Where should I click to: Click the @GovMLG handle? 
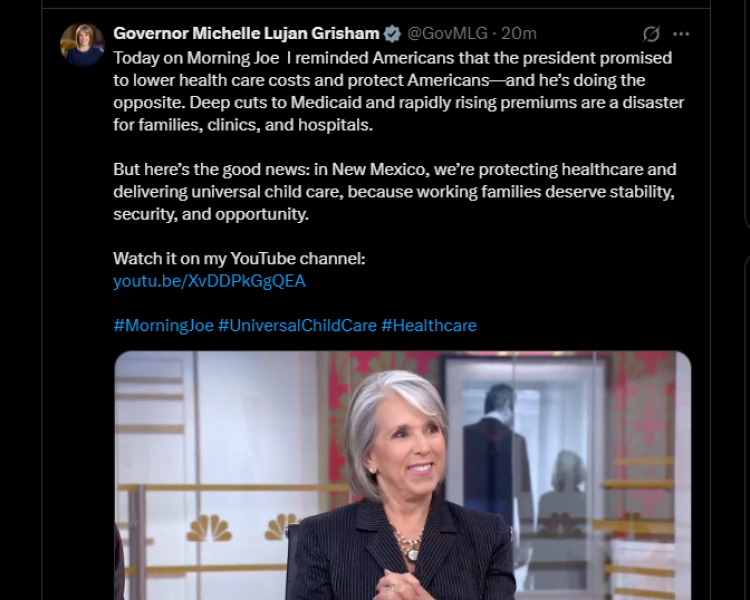[447, 34]
